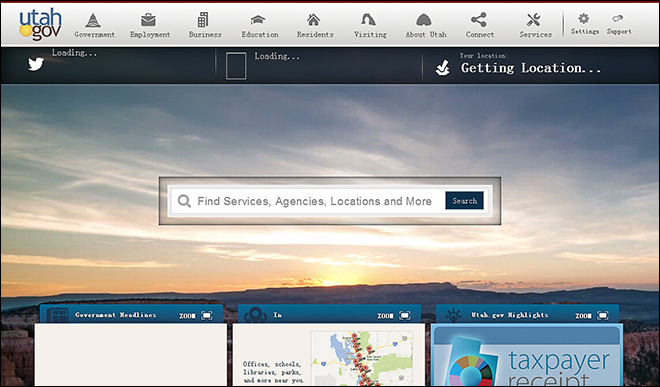Image resolution: width=660 pixels, height=387 pixels.
Task: Open the Education graduation cap icon
Action: point(258,20)
